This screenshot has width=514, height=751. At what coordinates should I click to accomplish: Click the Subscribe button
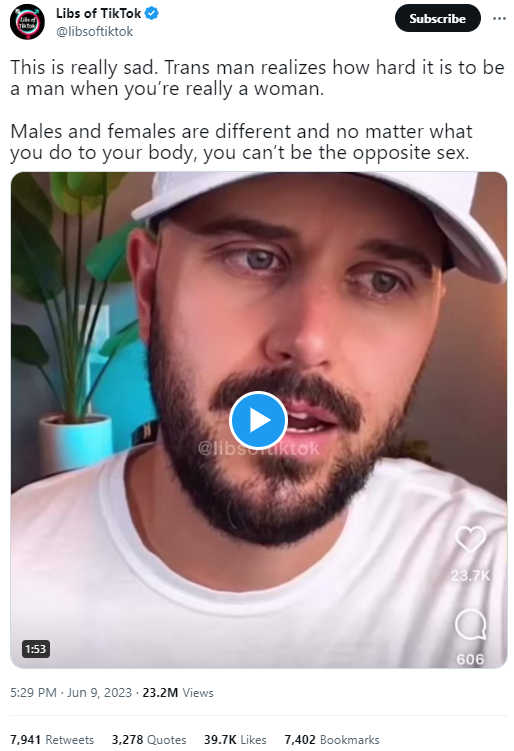tap(437, 18)
